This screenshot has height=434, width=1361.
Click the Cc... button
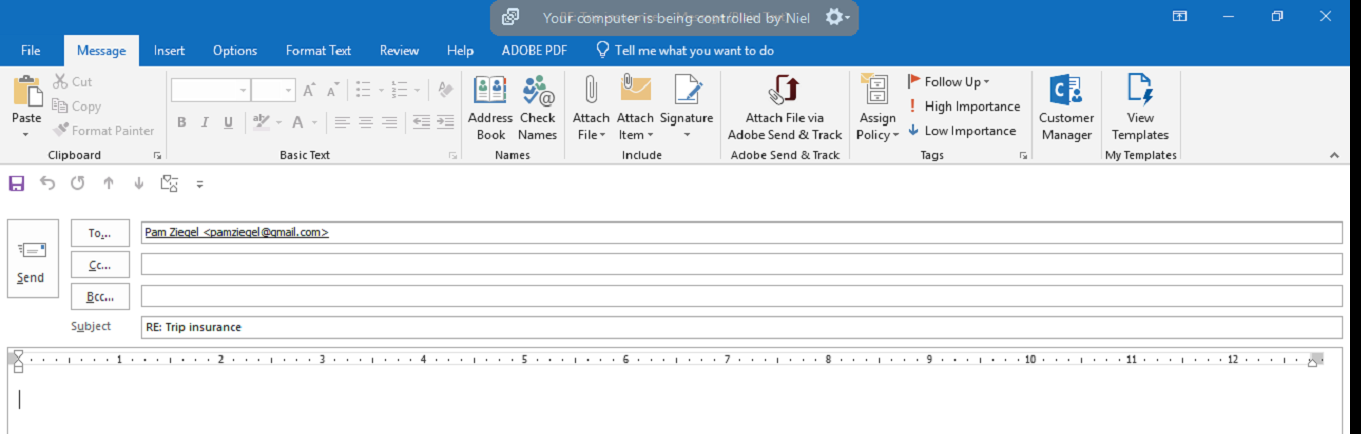point(100,265)
